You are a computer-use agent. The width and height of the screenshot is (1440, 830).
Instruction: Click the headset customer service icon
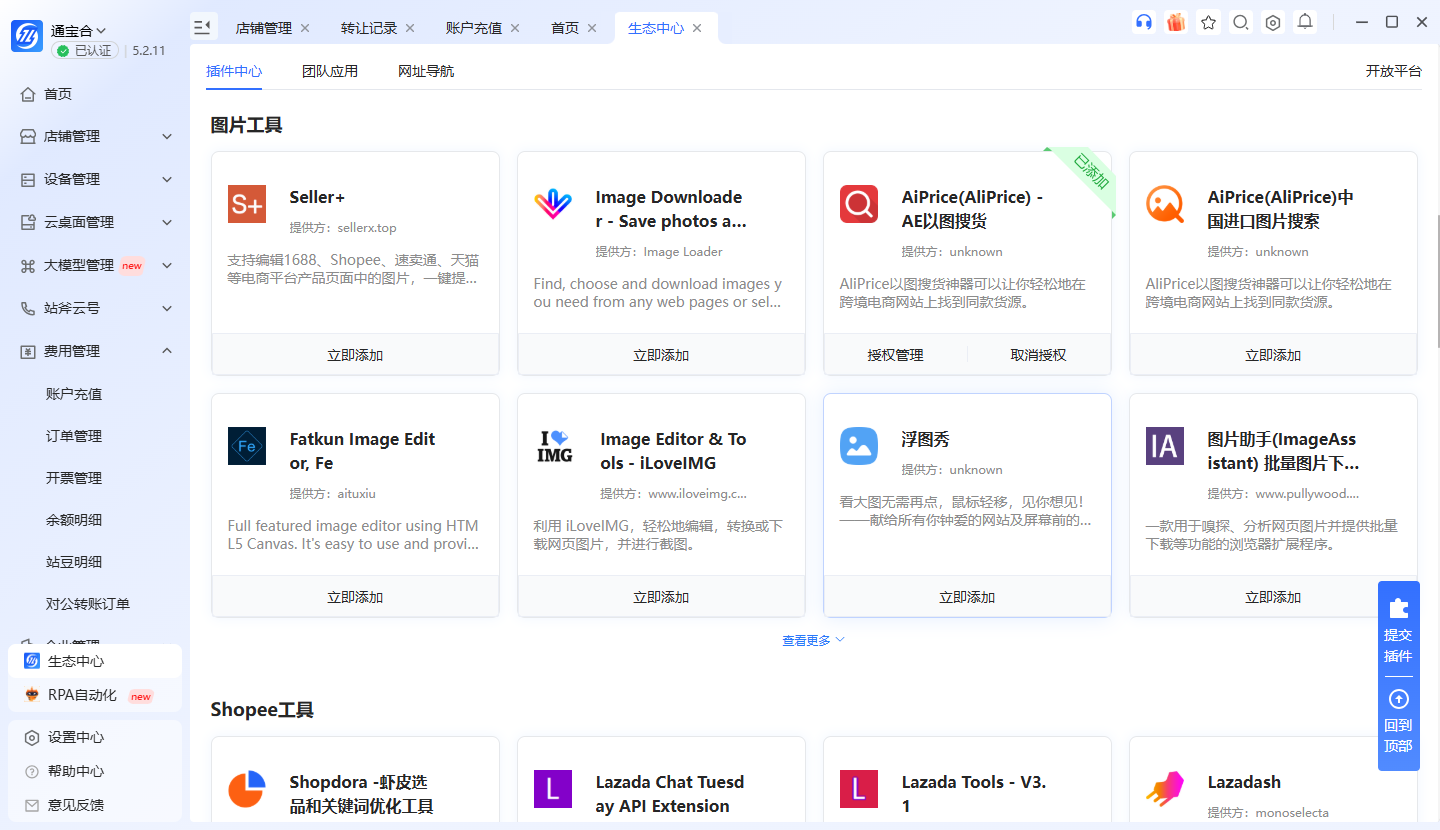pos(1144,22)
